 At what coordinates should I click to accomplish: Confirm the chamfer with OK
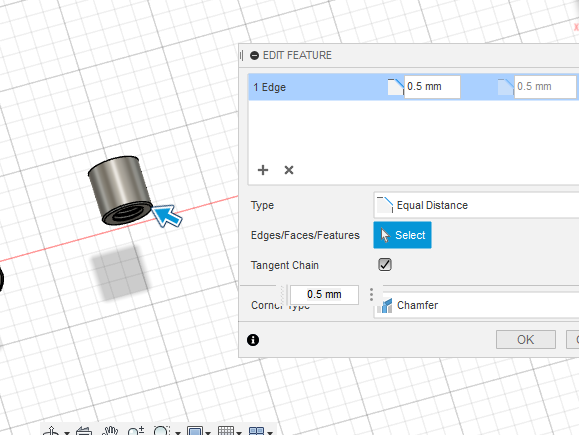pos(525,339)
